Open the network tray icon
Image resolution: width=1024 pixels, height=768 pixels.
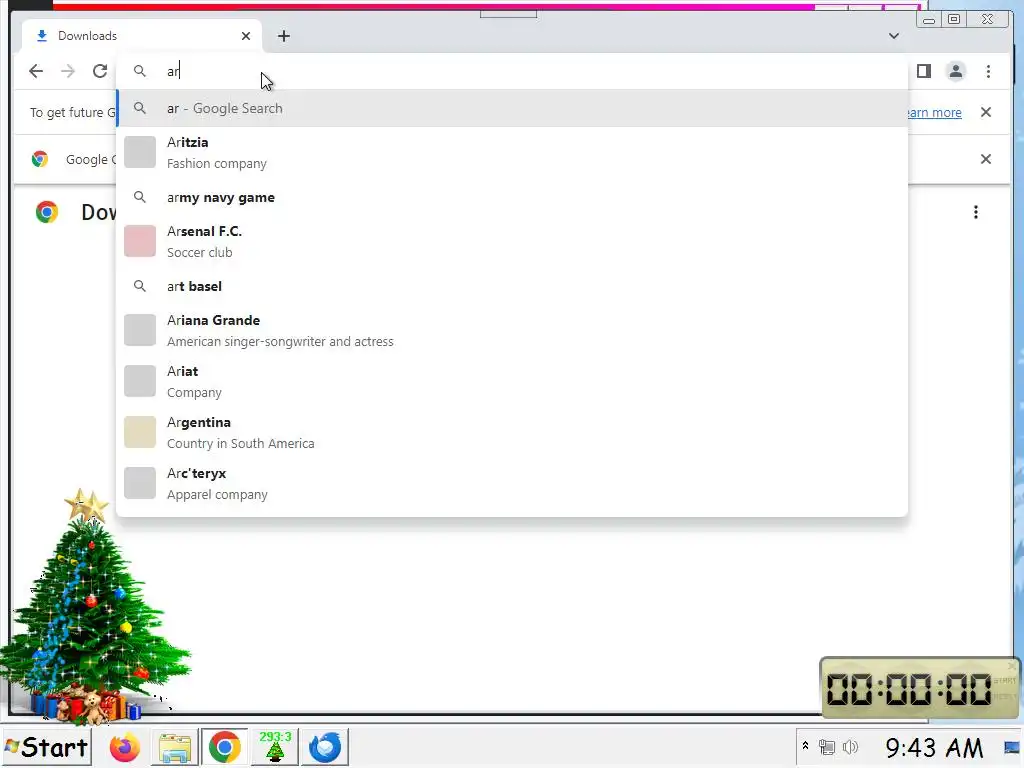tap(827, 747)
